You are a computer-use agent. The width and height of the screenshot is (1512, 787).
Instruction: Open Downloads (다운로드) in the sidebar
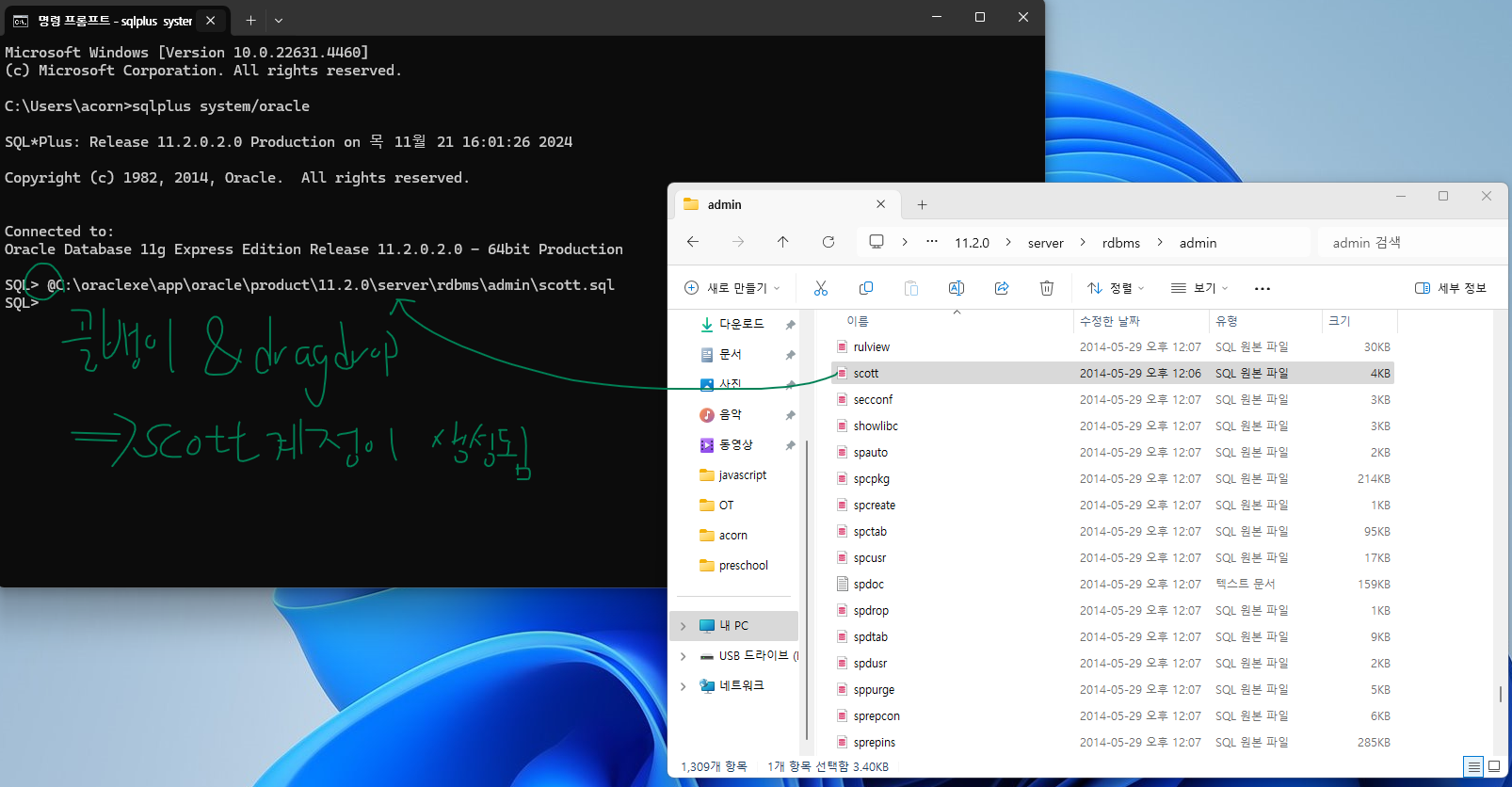pyautogui.click(x=742, y=324)
